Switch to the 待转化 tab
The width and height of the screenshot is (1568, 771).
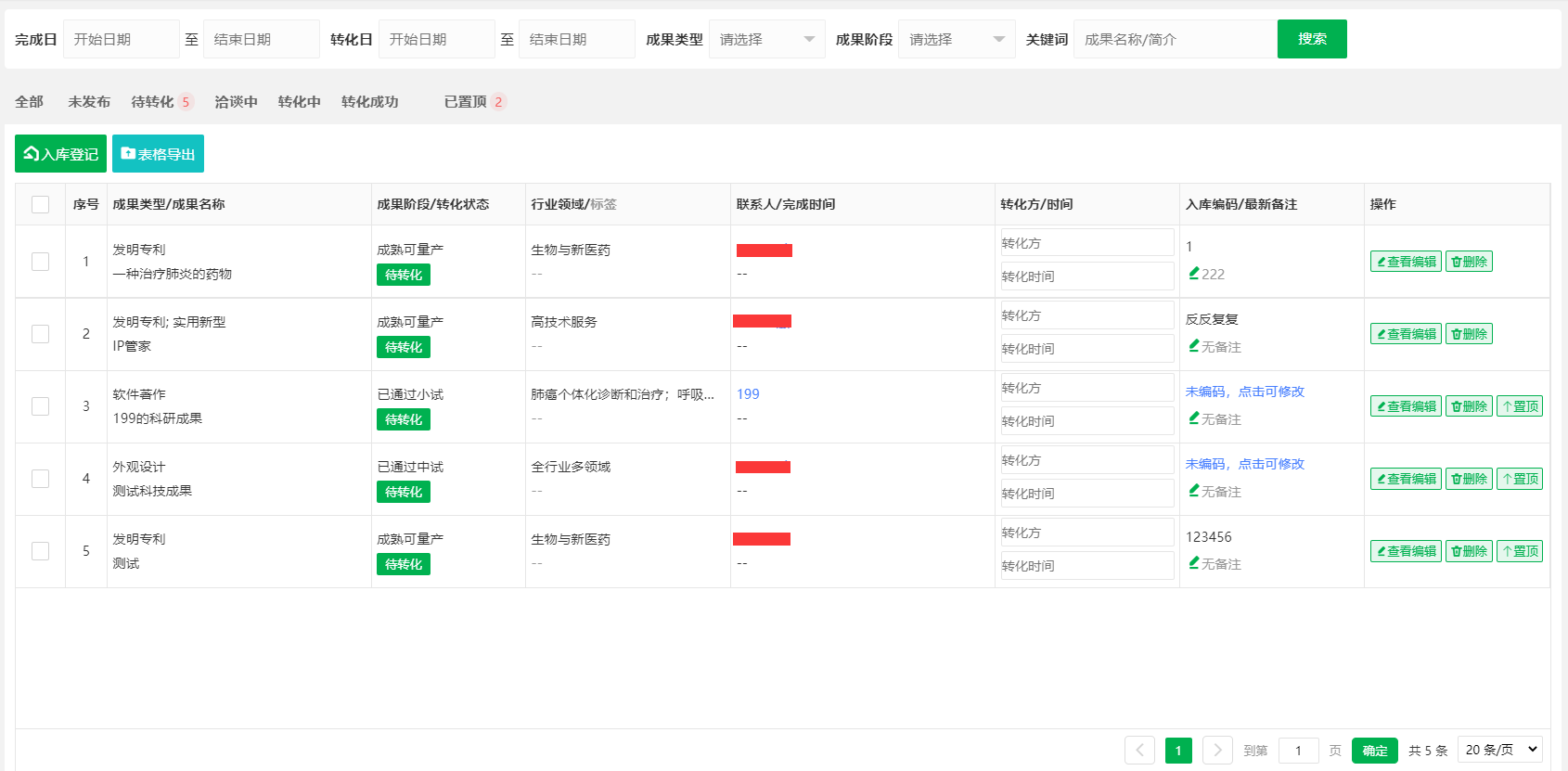point(152,102)
